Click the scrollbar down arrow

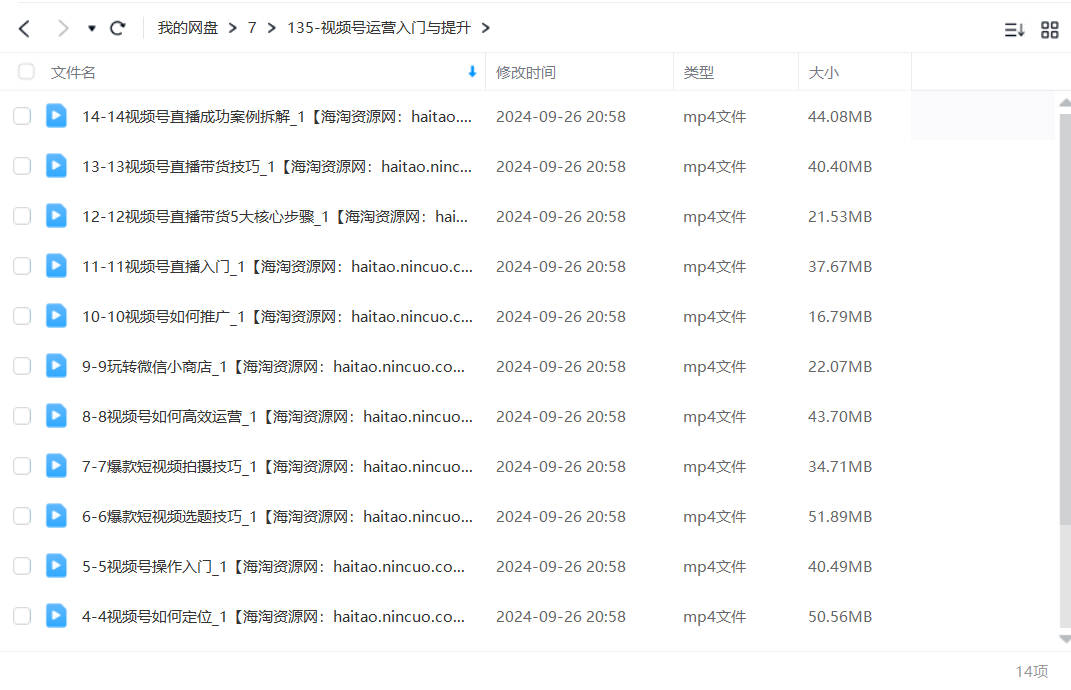[1065, 639]
